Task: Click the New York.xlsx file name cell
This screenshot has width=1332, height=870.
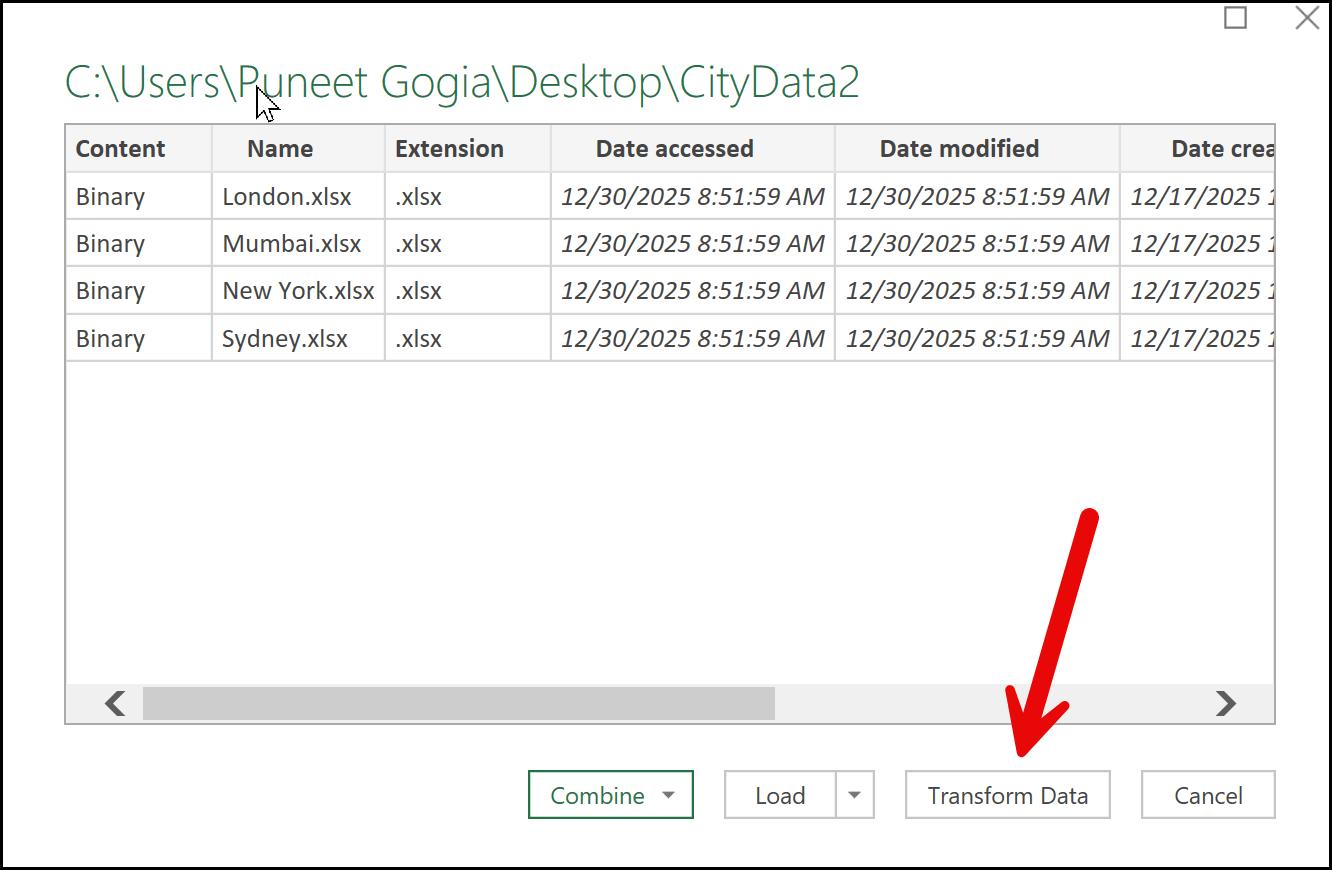Action: (x=298, y=291)
